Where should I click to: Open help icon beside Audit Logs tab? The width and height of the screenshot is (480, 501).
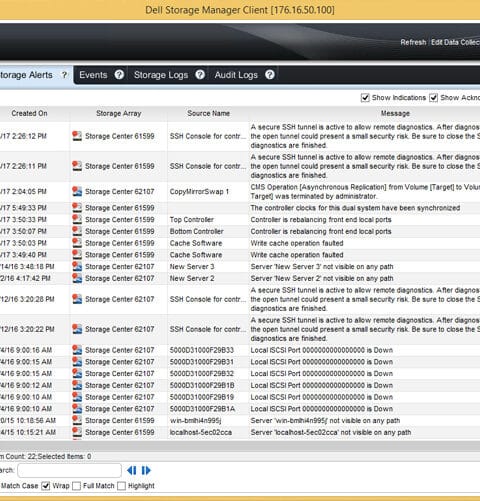click(x=270, y=75)
